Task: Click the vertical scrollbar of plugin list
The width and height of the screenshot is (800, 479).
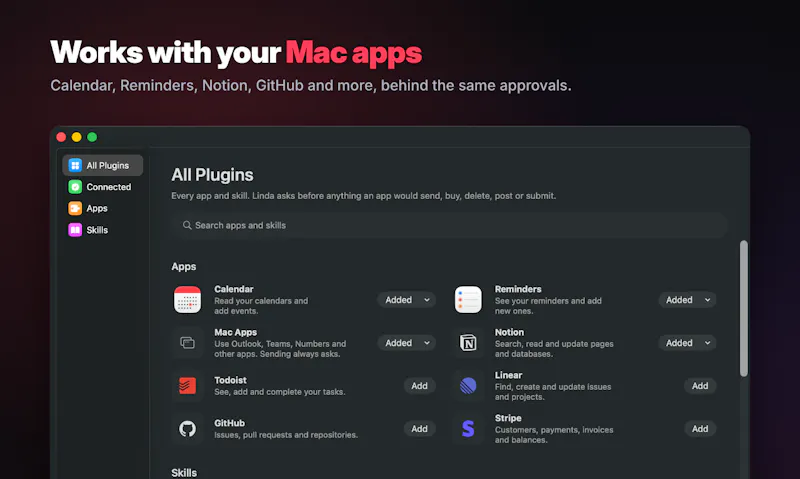Action: [x=744, y=309]
